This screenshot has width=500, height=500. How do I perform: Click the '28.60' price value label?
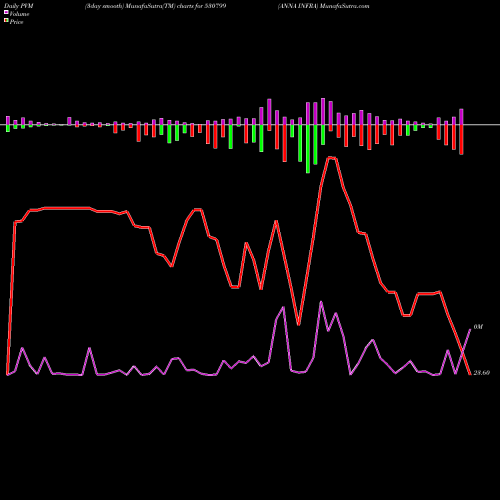pyautogui.click(x=482, y=373)
